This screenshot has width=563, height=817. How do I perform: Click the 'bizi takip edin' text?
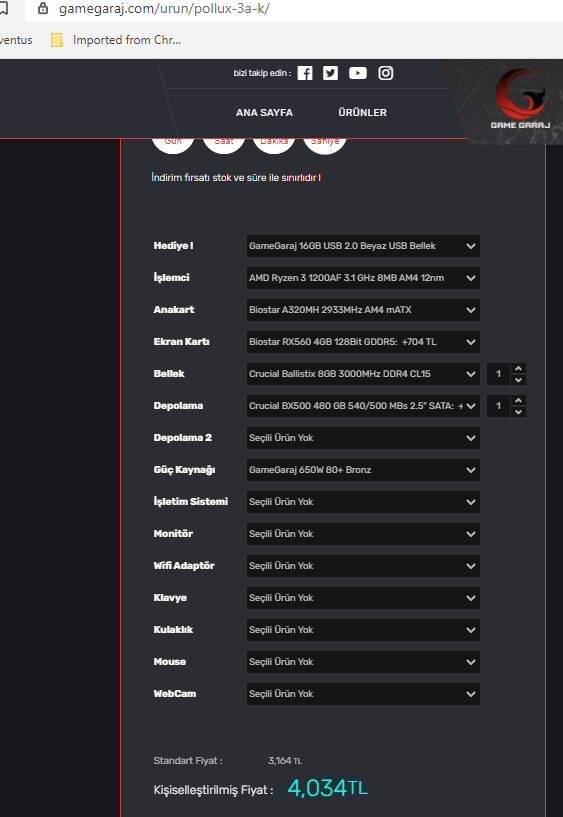[262, 73]
